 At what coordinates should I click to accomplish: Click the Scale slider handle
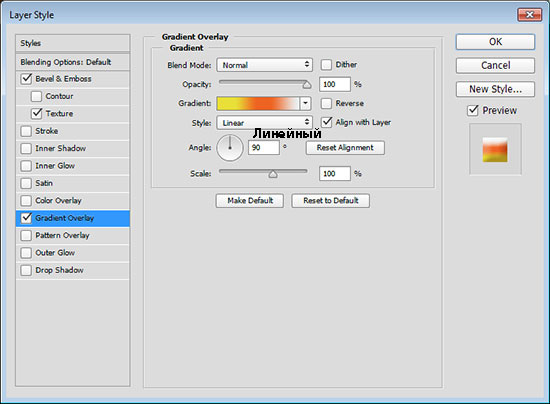click(273, 174)
